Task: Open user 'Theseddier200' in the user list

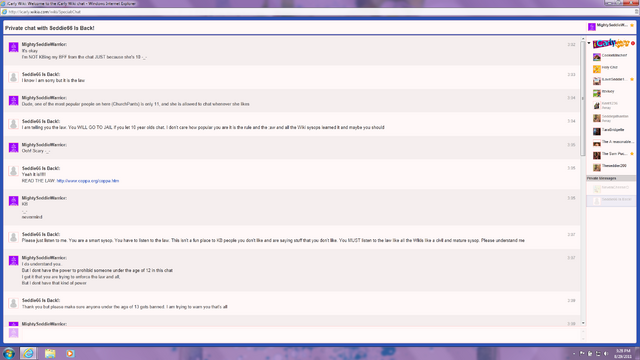Action: (611, 167)
